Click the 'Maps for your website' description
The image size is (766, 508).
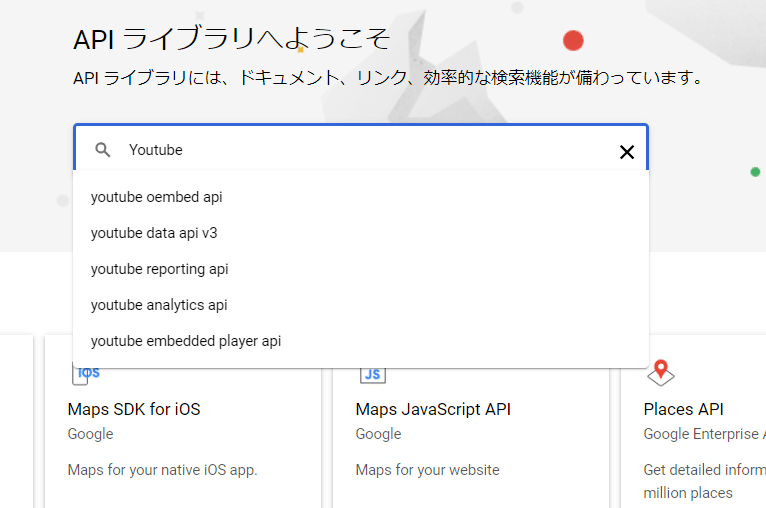[427, 470]
